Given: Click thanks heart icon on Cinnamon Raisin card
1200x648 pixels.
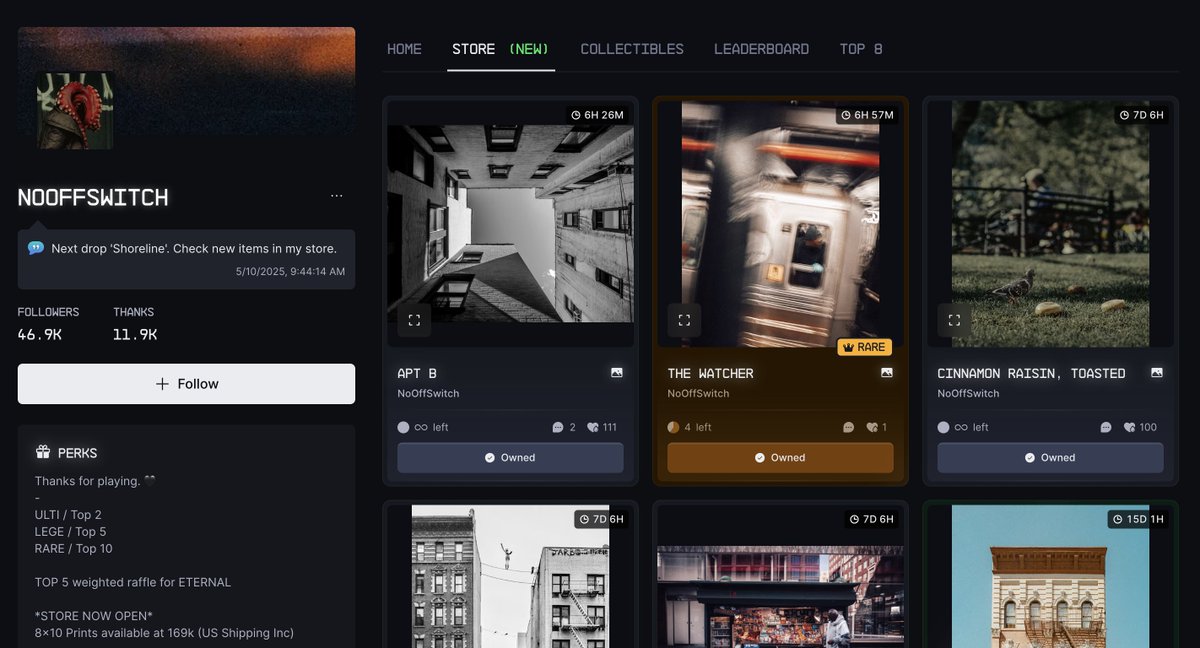Looking at the screenshot, I should click(x=1129, y=427).
